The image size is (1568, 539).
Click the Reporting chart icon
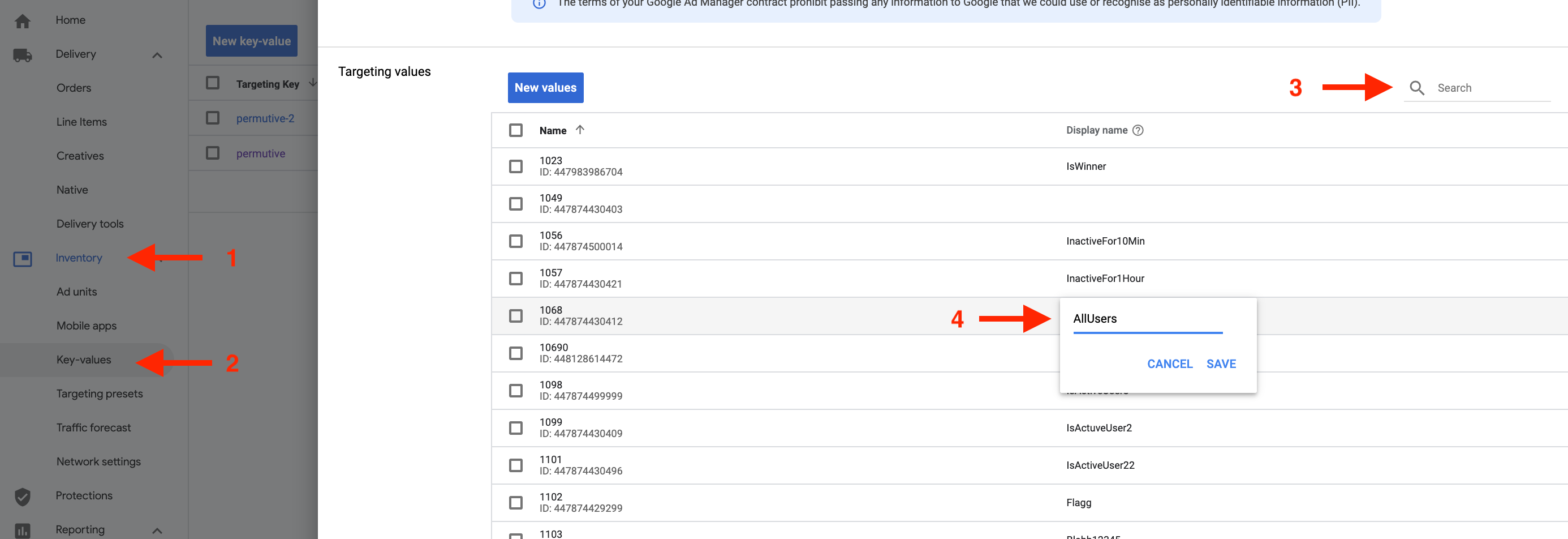pos(23,531)
